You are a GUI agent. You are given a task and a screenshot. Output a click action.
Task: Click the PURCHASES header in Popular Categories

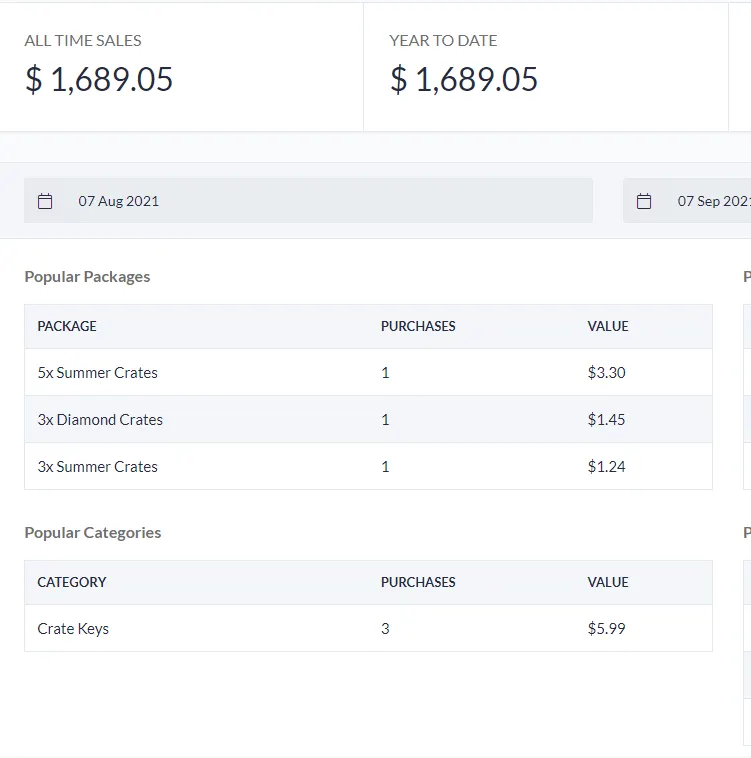coord(418,582)
